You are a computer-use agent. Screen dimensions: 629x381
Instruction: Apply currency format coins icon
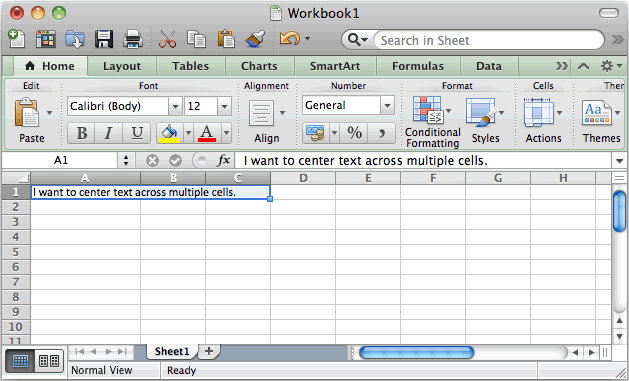tap(315, 133)
